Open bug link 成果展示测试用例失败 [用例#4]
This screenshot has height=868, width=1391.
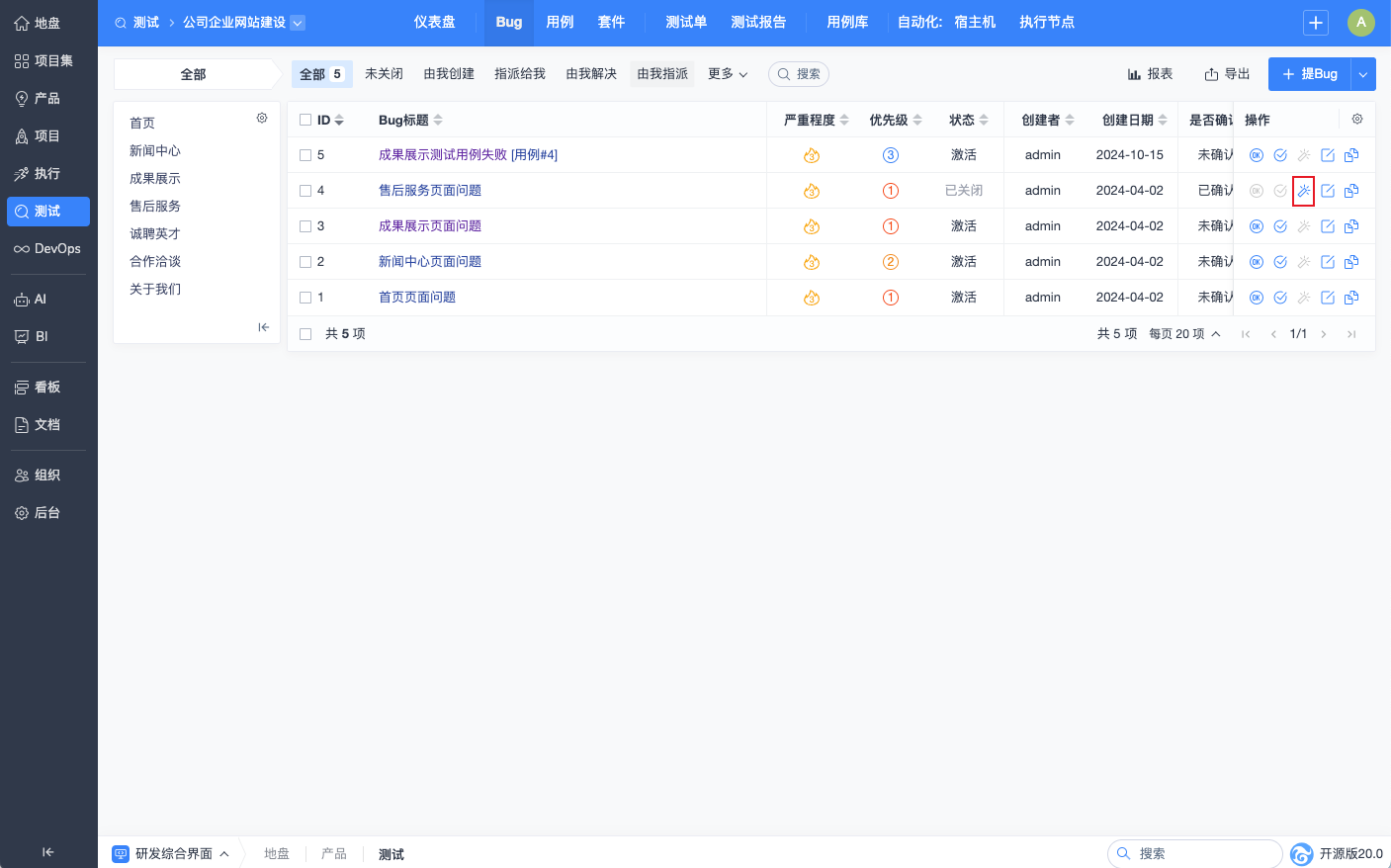click(468, 155)
